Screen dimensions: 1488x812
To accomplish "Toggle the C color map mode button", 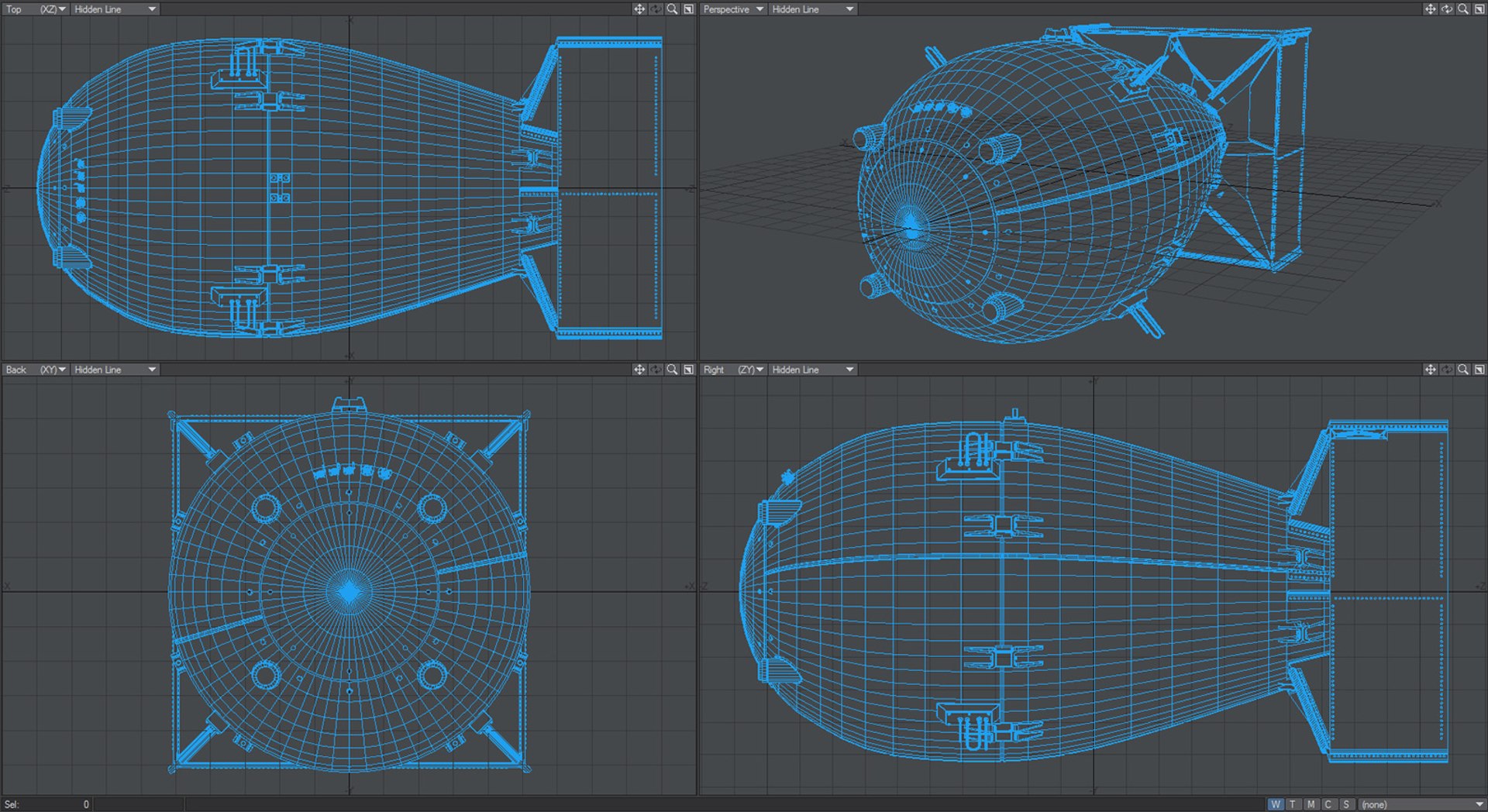I will [1328, 804].
